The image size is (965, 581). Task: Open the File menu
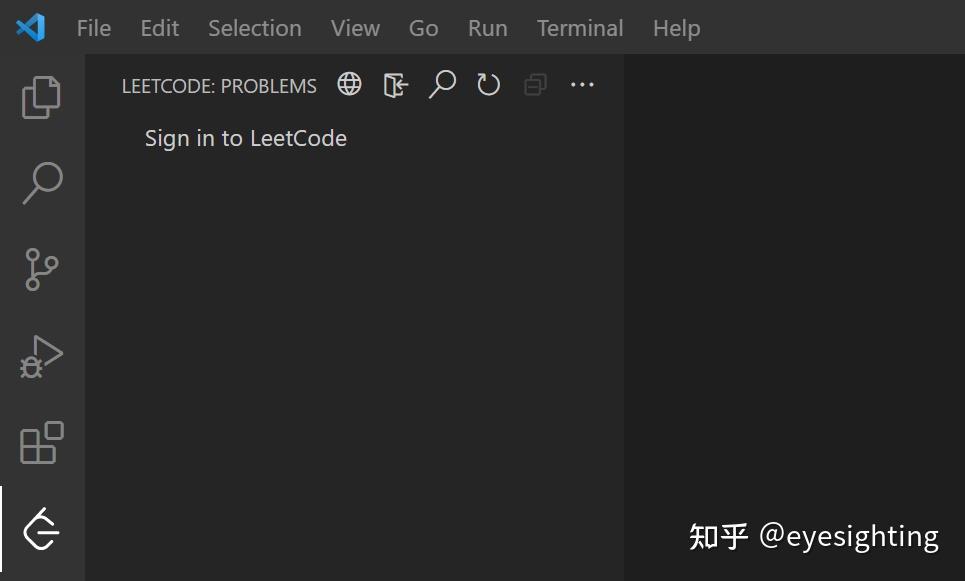click(93, 28)
